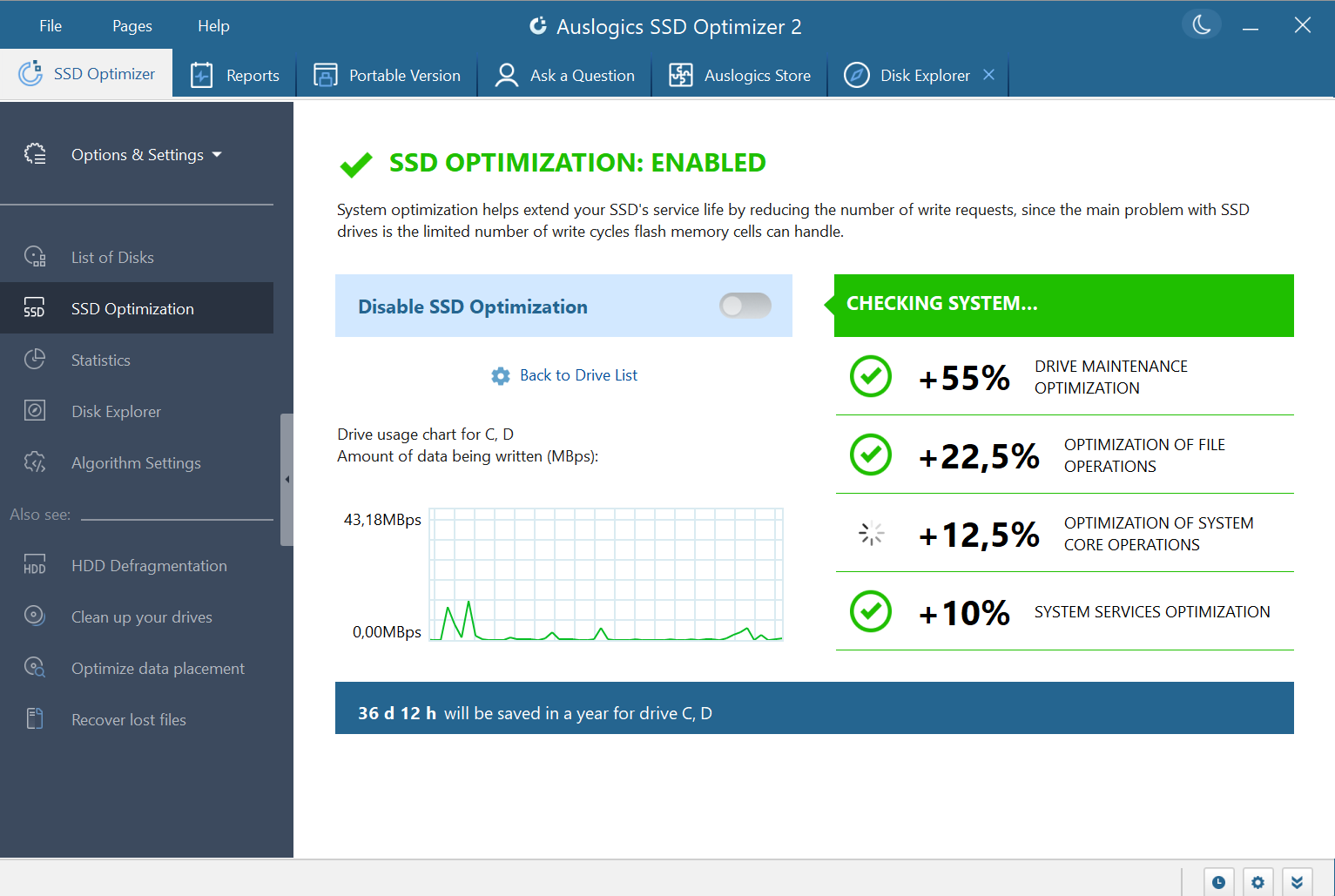Open the File menu

(x=50, y=25)
